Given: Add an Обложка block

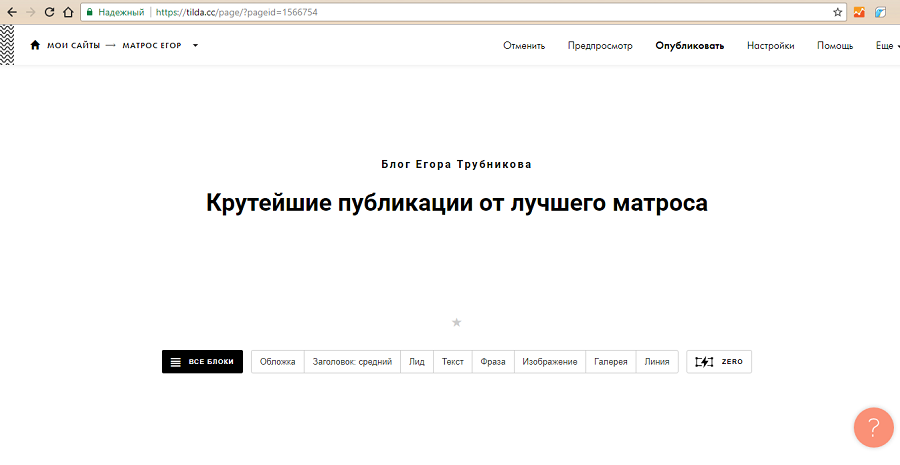Looking at the screenshot, I should tap(277, 362).
